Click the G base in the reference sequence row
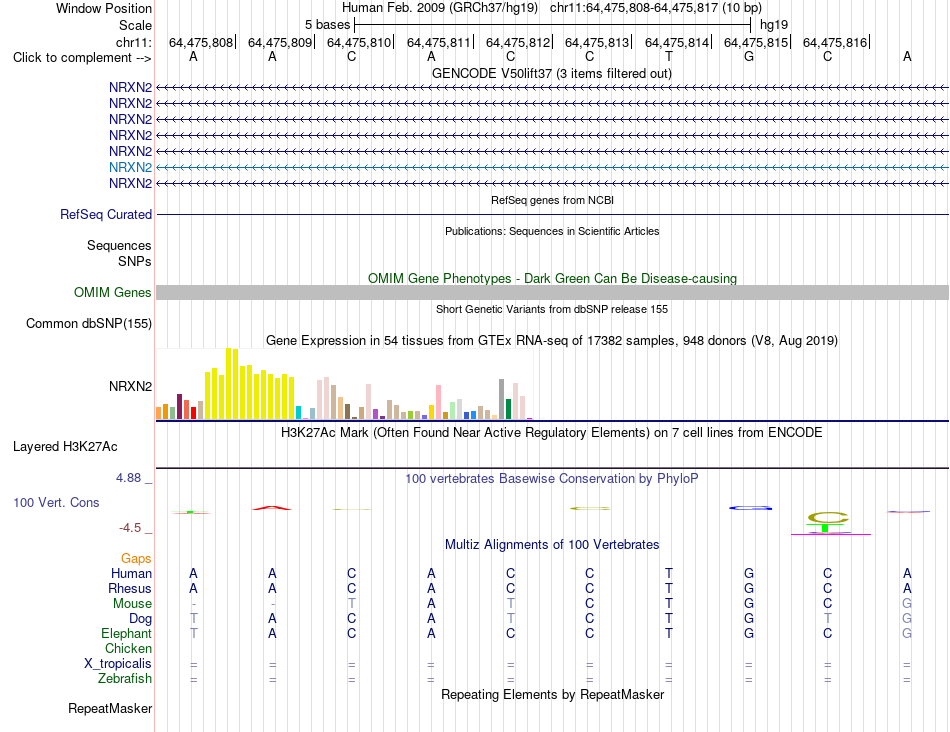The width and height of the screenshot is (950, 732). click(749, 56)
